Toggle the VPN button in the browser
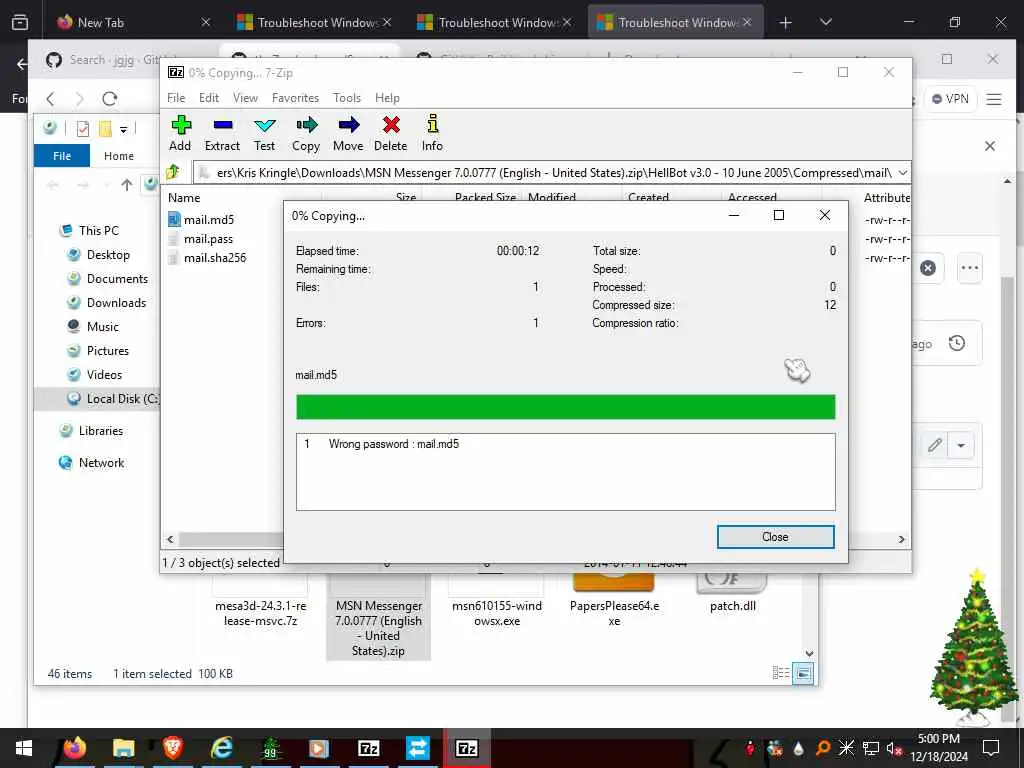 pos(950,99)
